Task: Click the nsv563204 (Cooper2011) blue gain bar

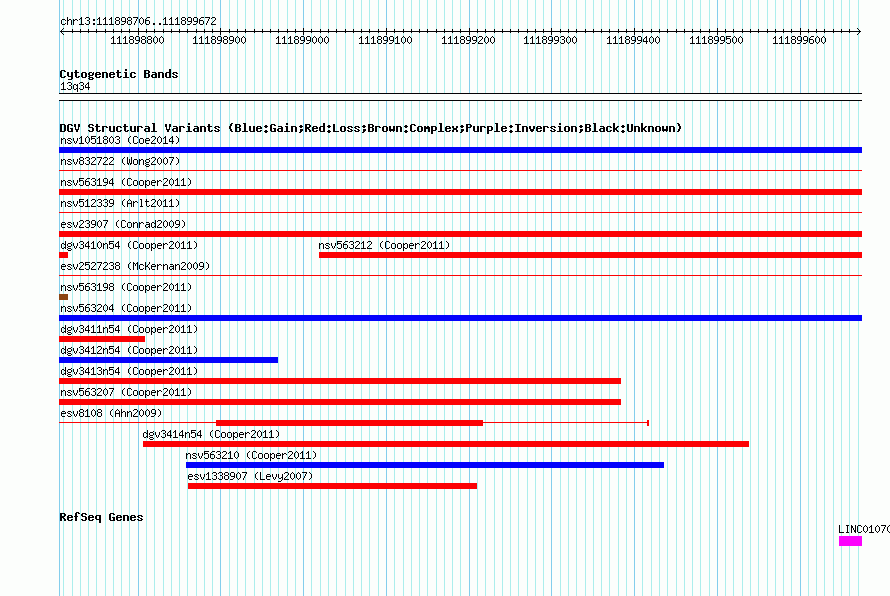Action: tap(460, 318)
